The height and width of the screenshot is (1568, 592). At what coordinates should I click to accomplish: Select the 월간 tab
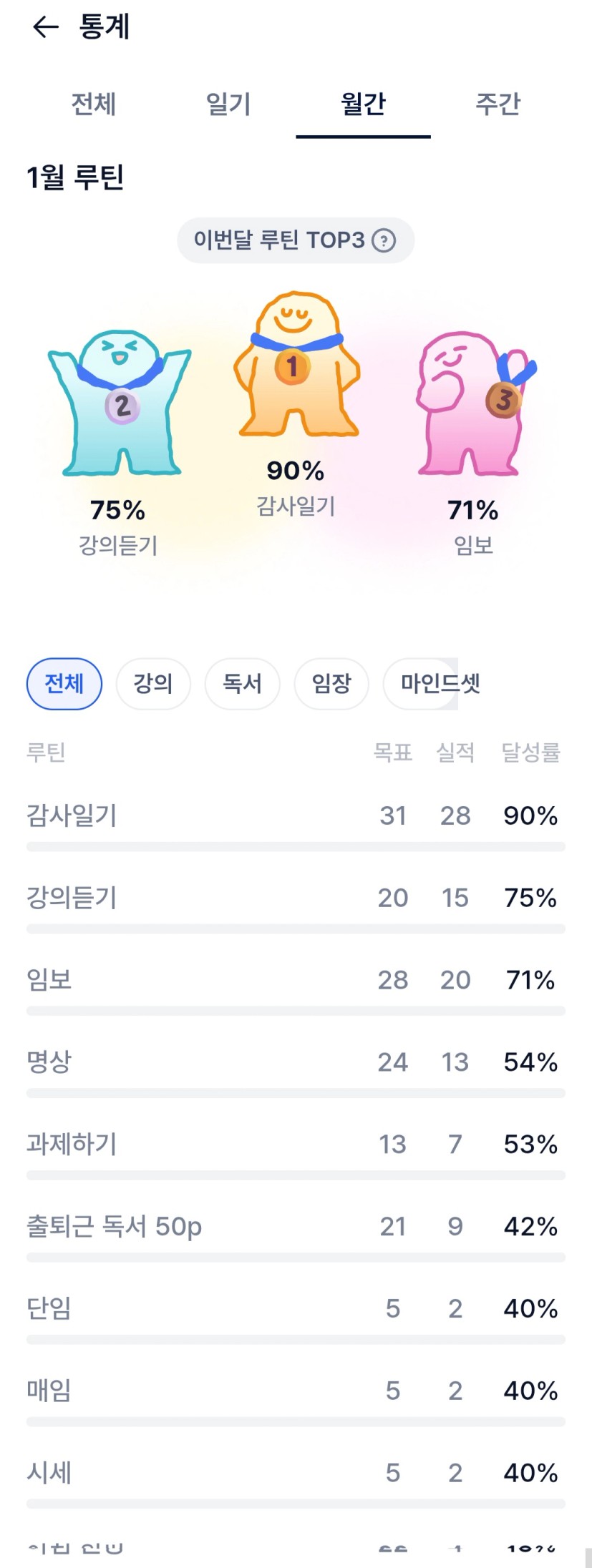363,104
